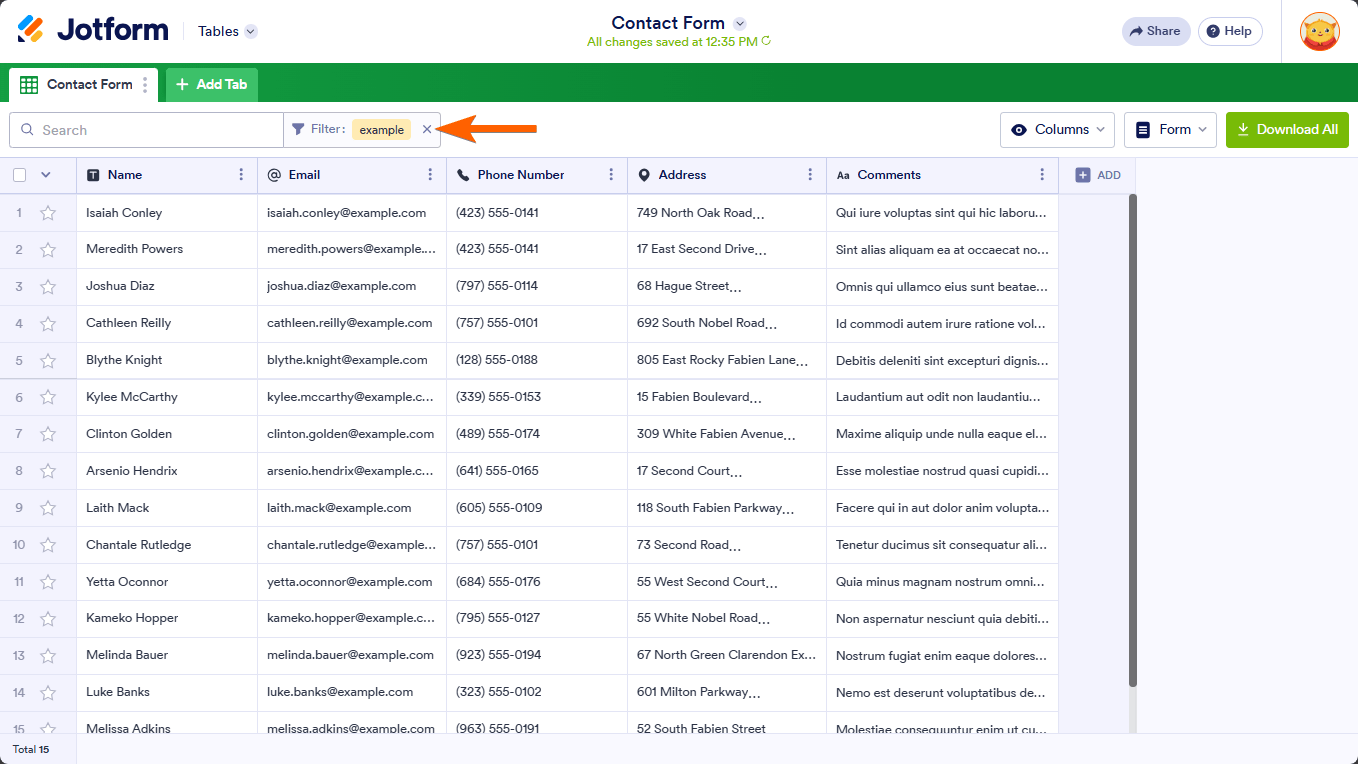Open Contact Form tab options menu

pos(145,85)
